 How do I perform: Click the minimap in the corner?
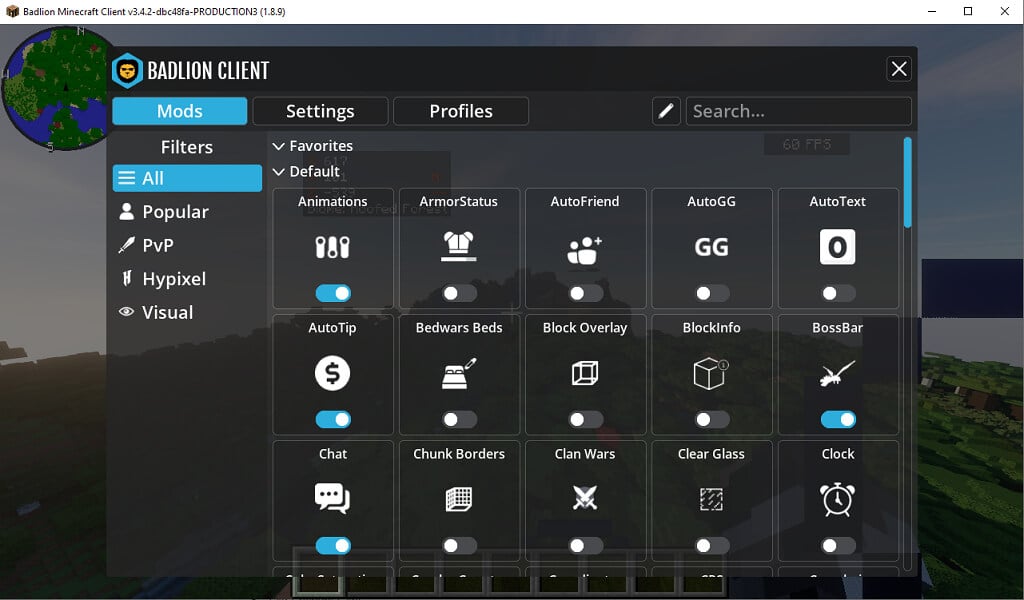[56, 88]
